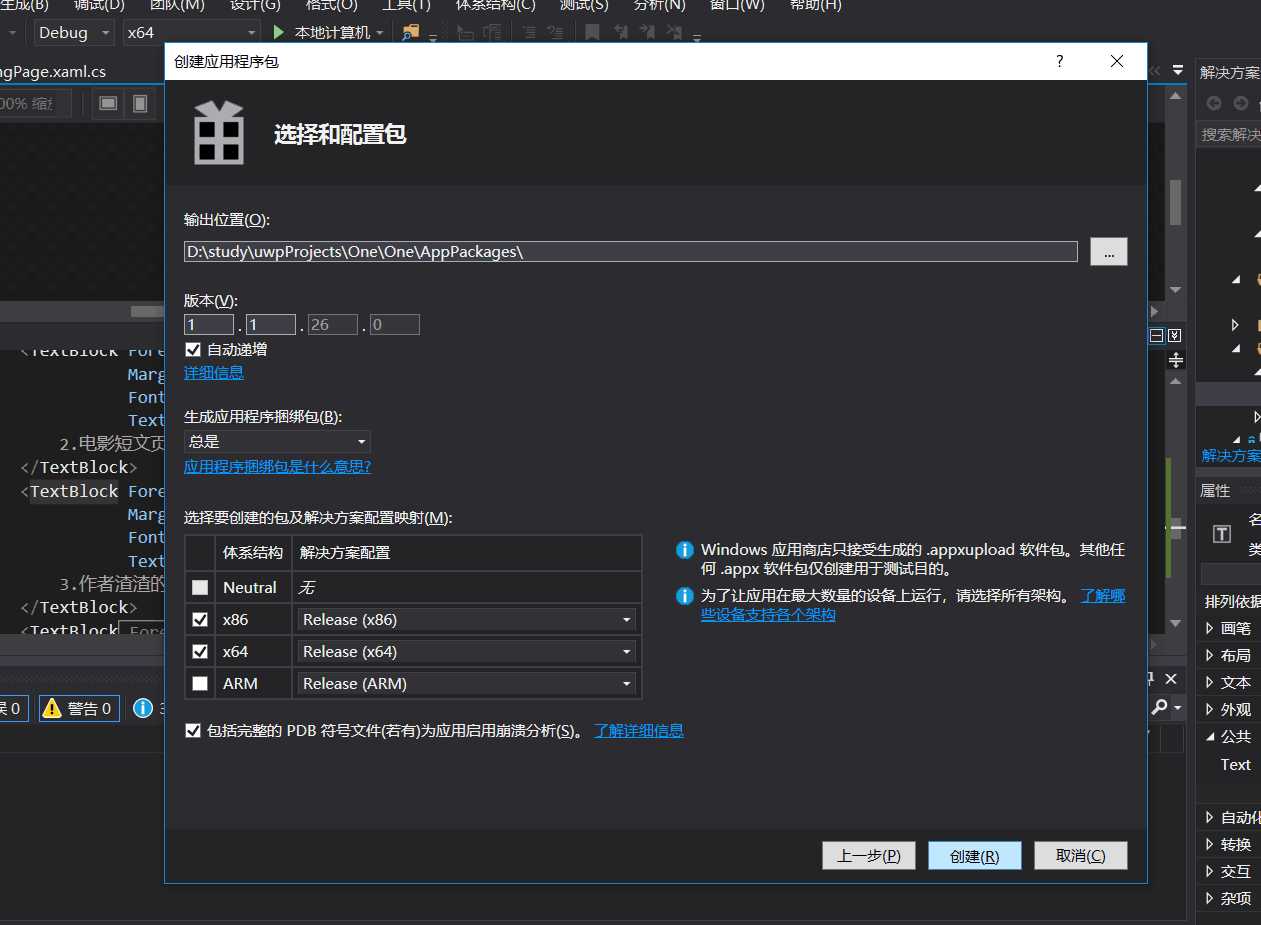Check the Neutral architecture checkbox
Viewport: 1261px width, 925px height.
tap(200, 588)
